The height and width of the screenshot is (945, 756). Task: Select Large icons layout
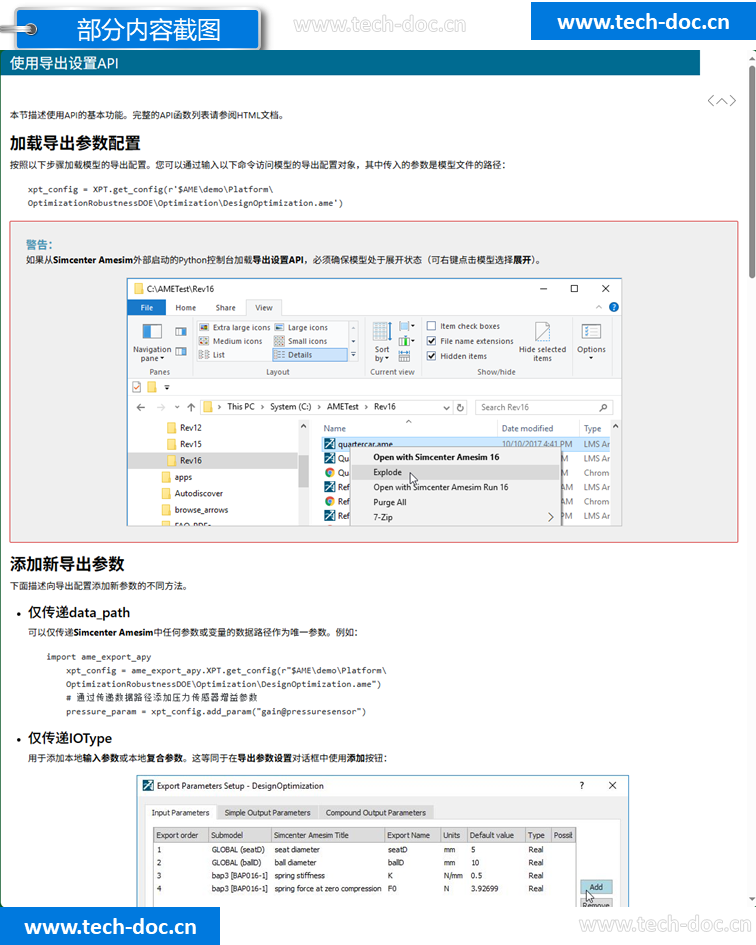301,327
